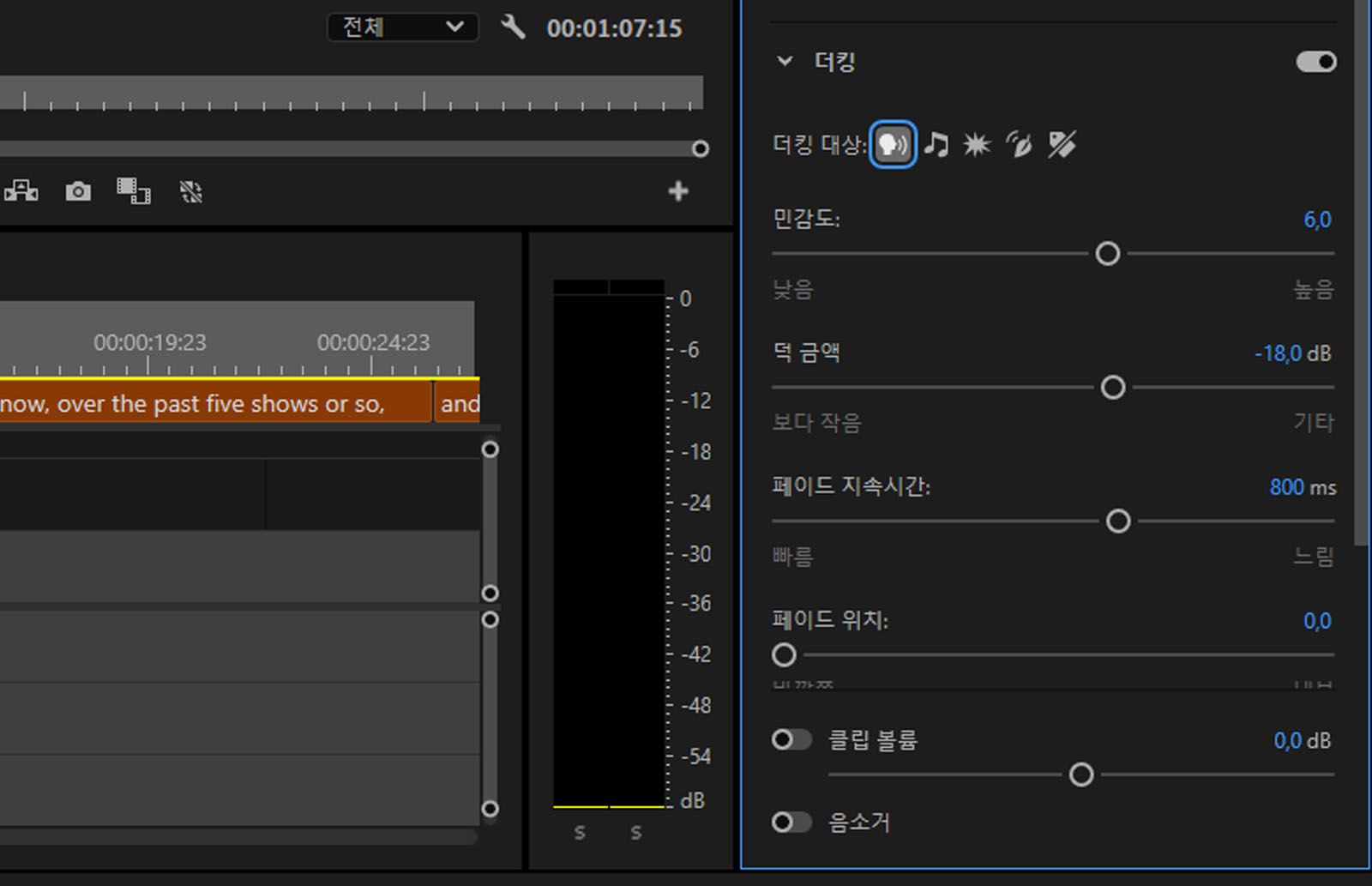Turn off the 더킹 ducking switch
The height and width of the screenshot is (886, 1372).
tap(1316, 62)
